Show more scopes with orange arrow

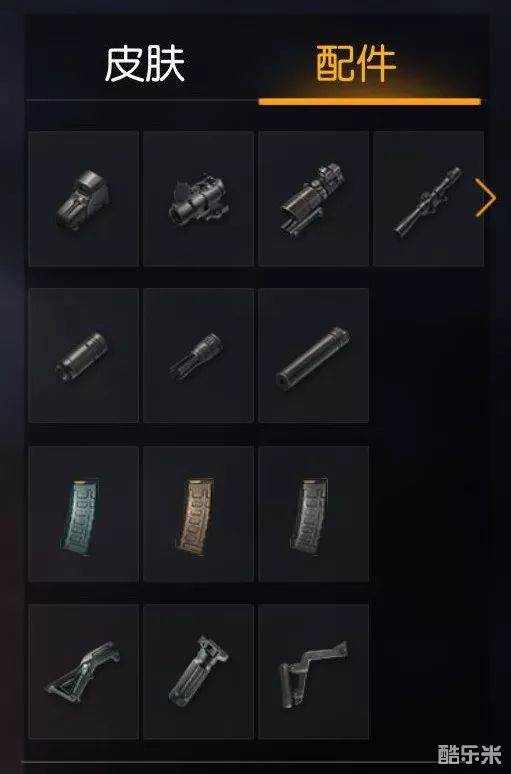click(486, 198)
